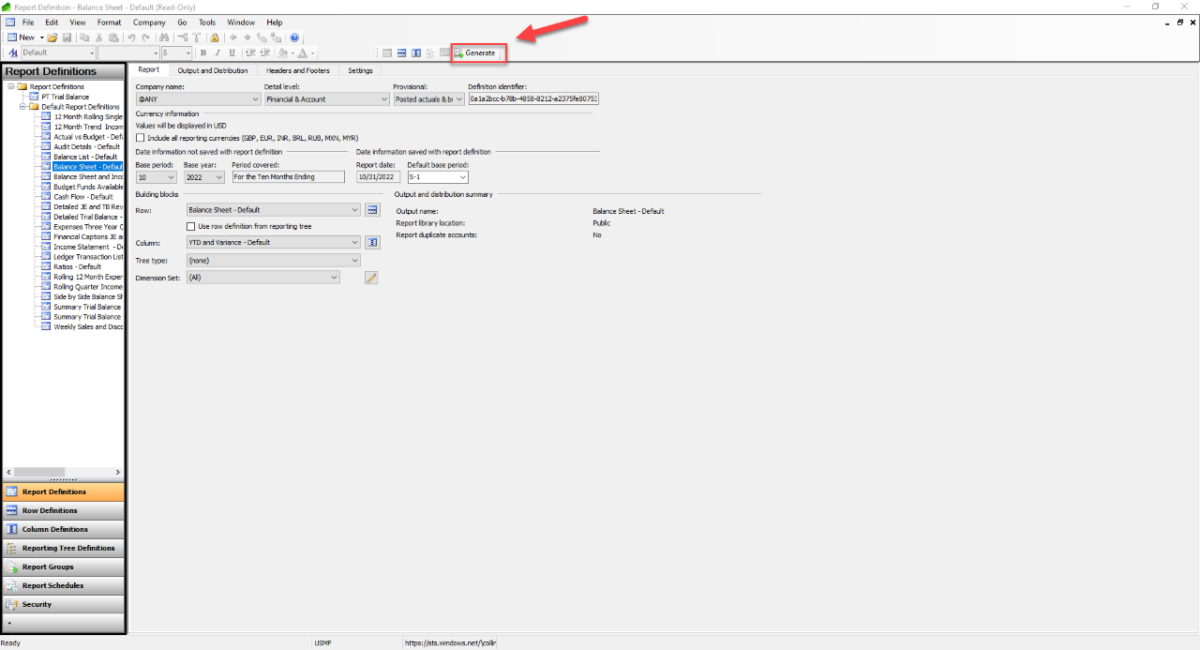The image size is (1200, 650).
Task: Enable include all reporting currencies
Action: pyautogui.click(x=141, y=137)
